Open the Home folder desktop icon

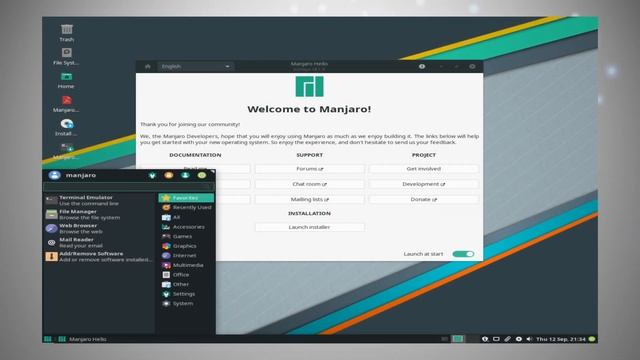tap(66, 80)
